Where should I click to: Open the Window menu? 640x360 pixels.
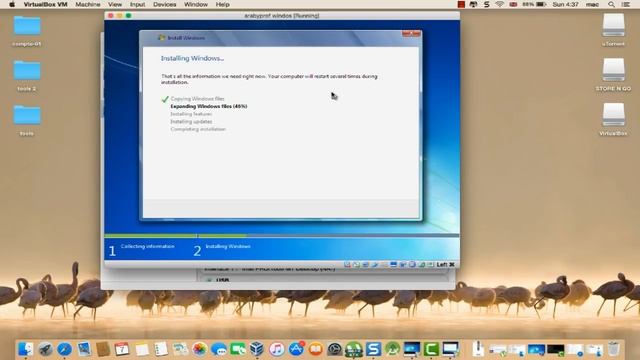pos(196,4)
